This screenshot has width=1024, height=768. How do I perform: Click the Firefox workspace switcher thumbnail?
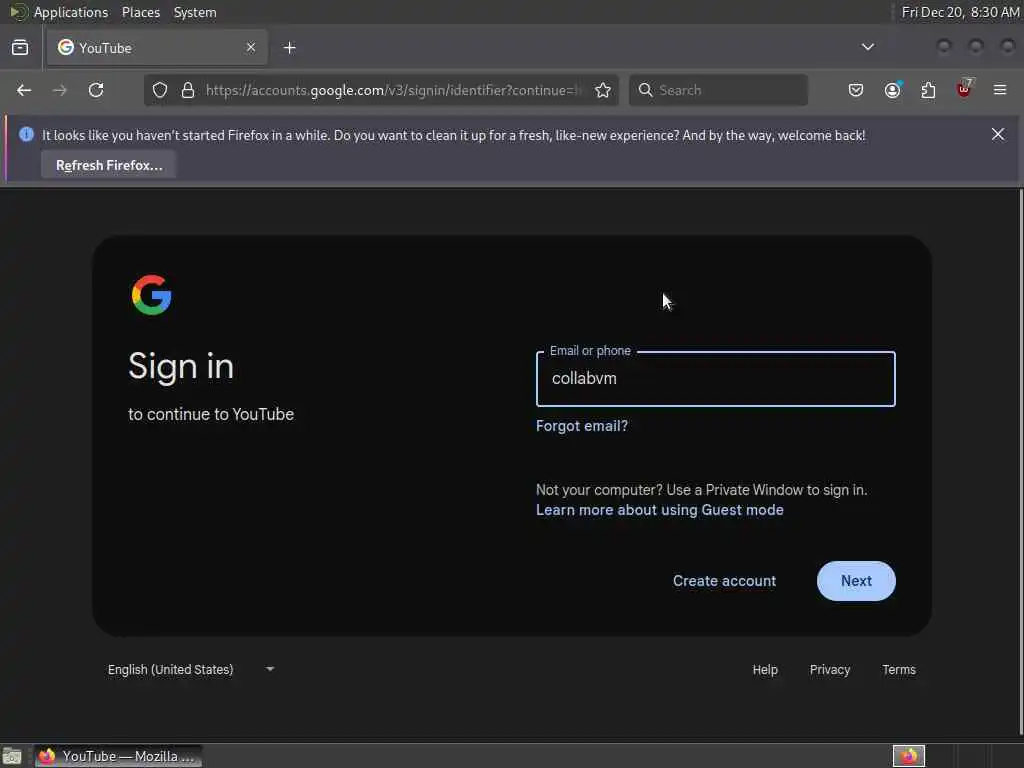[908, 756]
